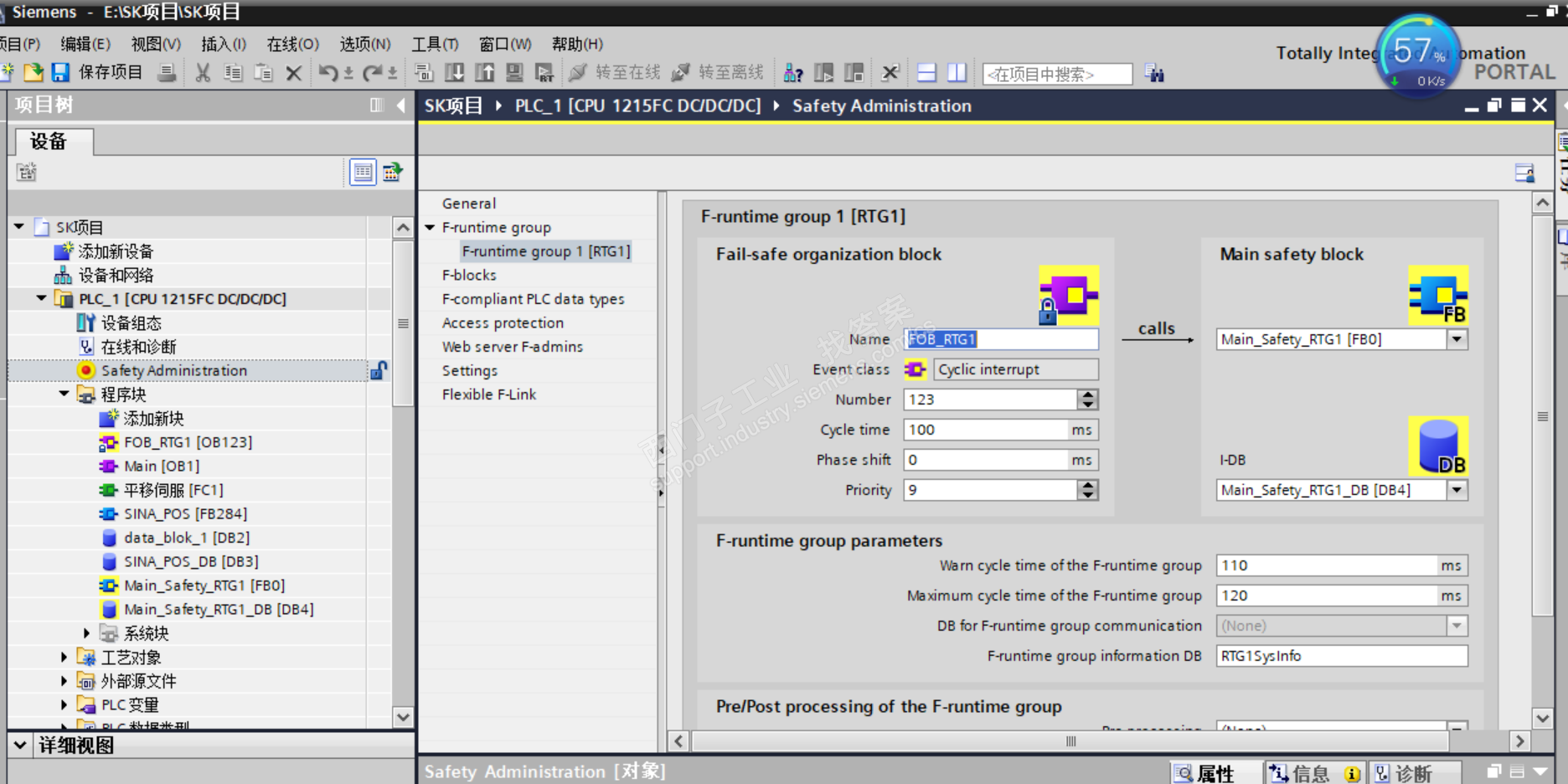Open the 视图(V) View menu
1568x784 pixels.
pos(156,44)
